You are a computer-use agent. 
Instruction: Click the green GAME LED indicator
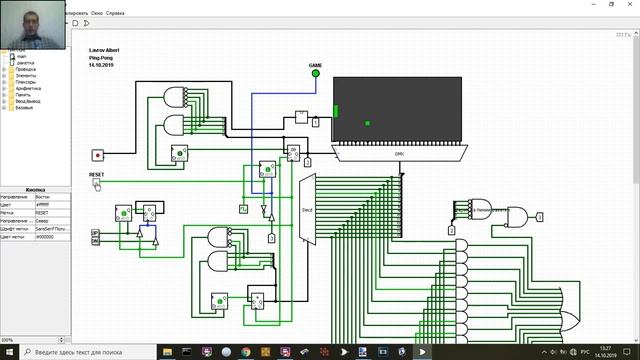pos(316,73)
